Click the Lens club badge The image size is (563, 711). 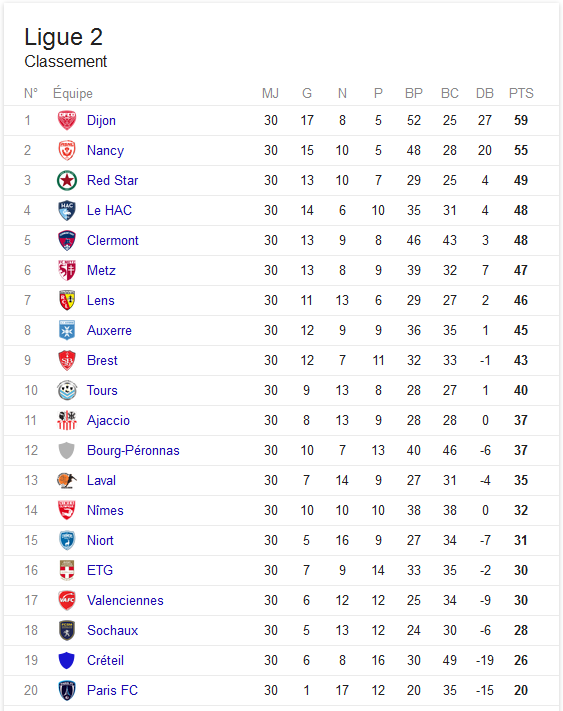tap(67, 300)
